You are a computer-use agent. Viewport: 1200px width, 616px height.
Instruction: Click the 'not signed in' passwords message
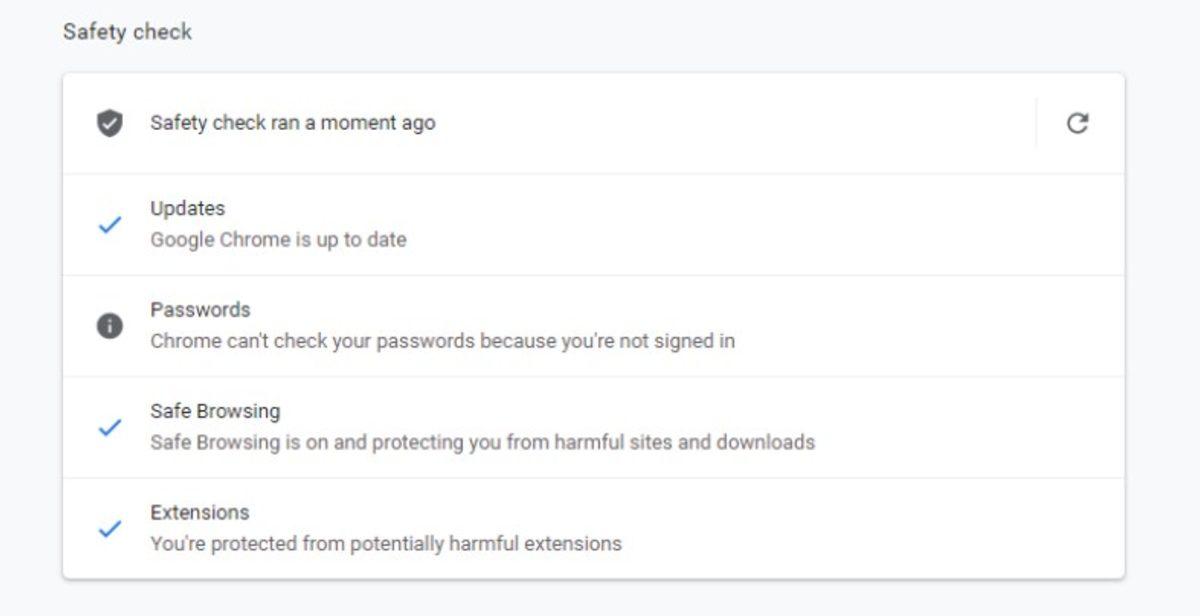pos(442,341)
